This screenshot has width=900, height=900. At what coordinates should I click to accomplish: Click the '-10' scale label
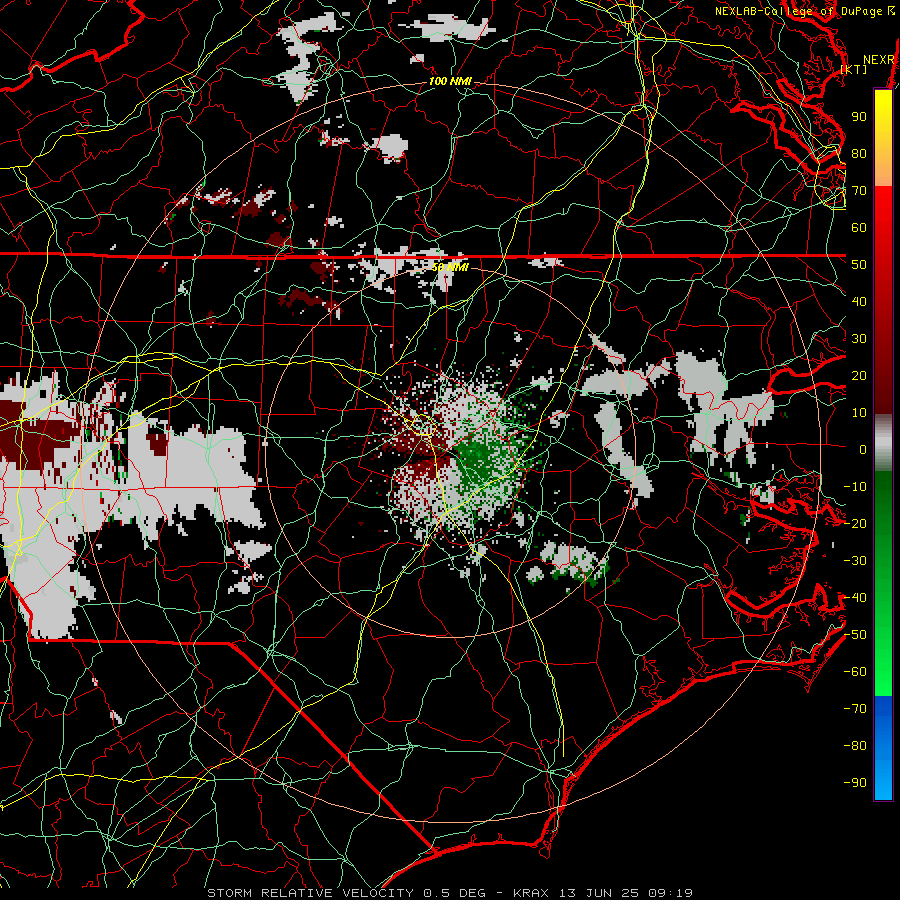855,487
